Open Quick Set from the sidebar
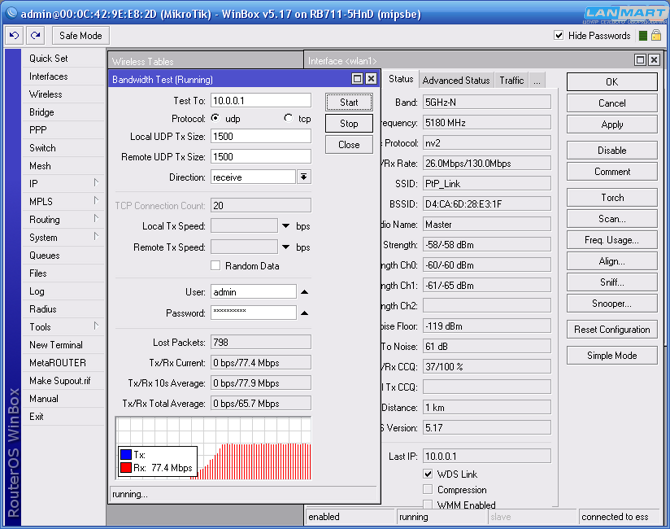 point(63,59)
